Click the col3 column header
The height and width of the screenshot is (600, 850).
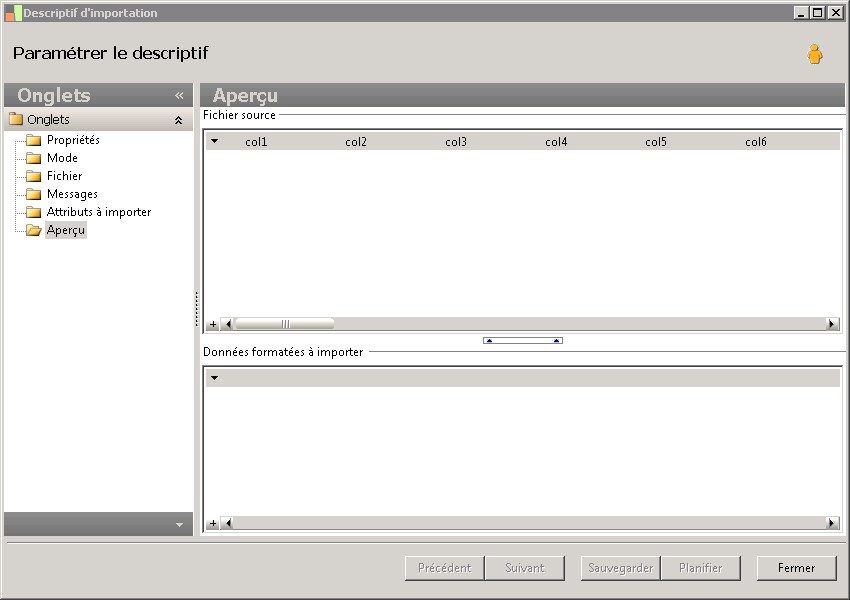point(456,141)
